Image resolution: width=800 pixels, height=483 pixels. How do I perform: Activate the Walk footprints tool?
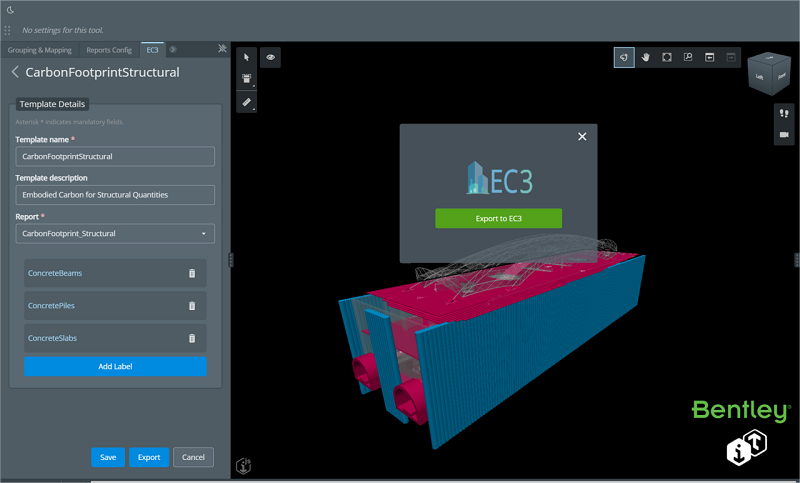coord(784,113)
